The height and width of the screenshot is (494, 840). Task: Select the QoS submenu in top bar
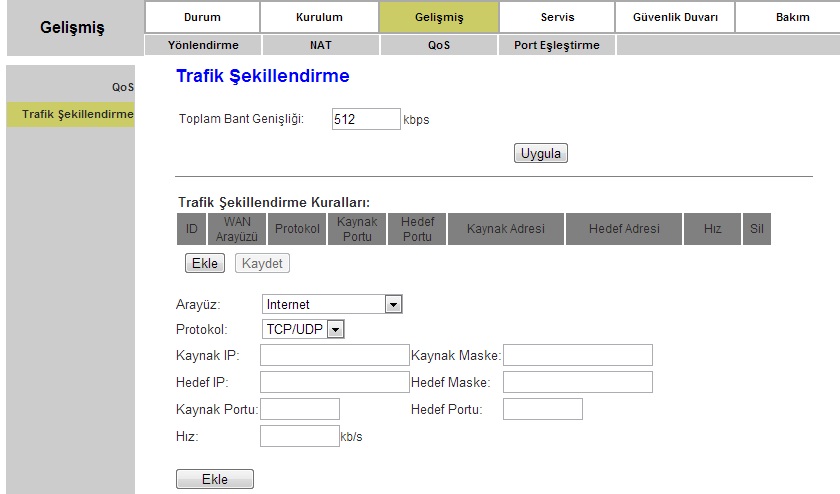click(439, 45)
